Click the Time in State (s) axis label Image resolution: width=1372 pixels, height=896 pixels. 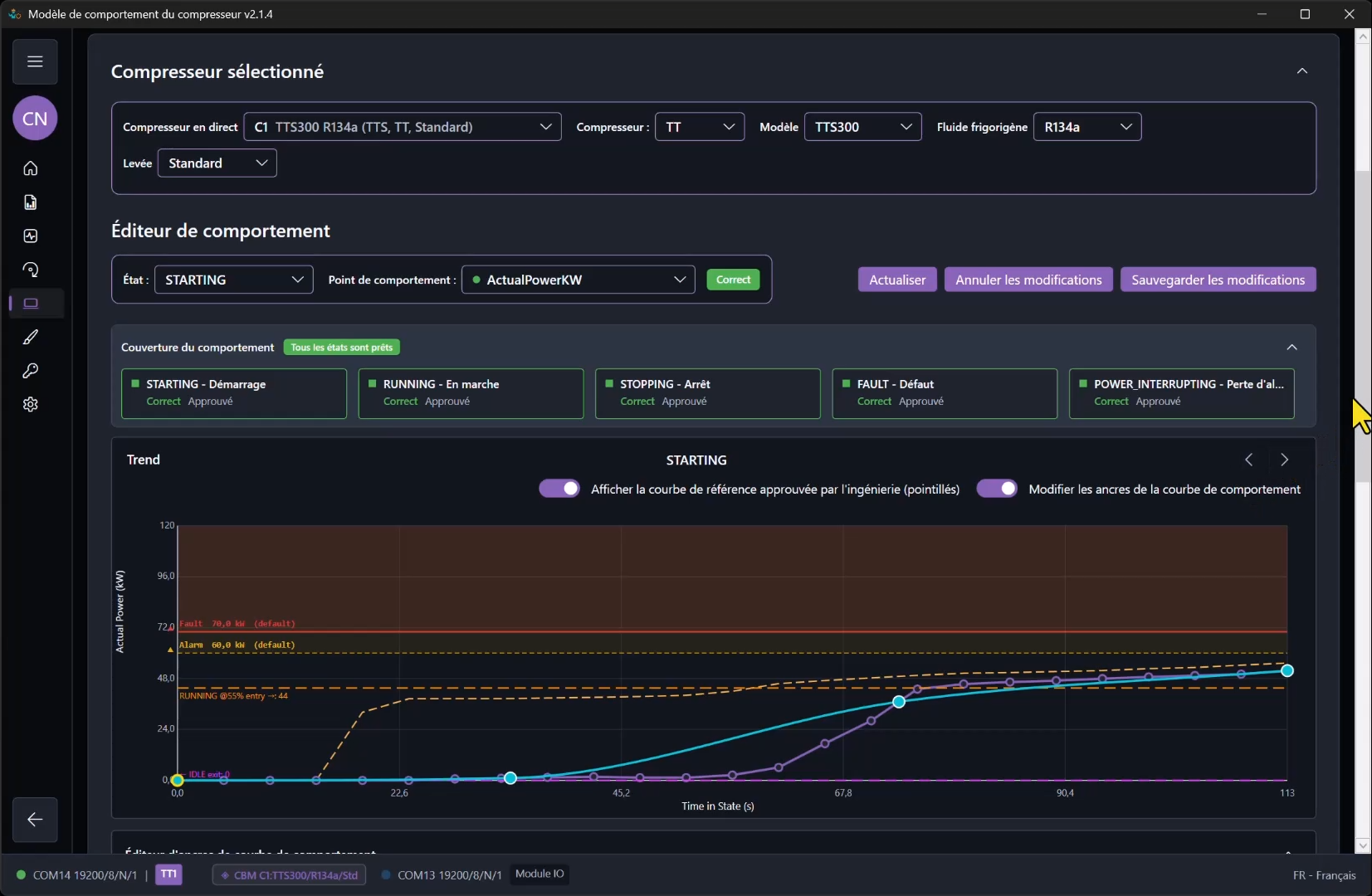pyautogui.click(x=718, y=806)
